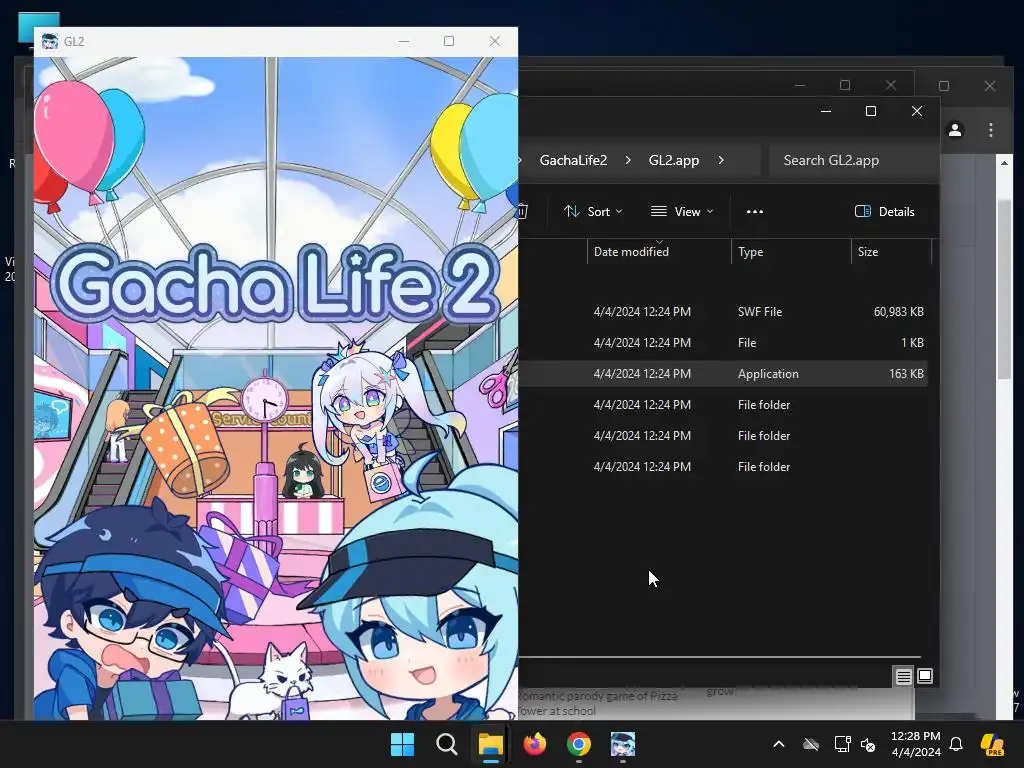The image size is (1024, 768).
Task: Select the SWF File row
Action: pyautogui.click(x=724, y=312)
